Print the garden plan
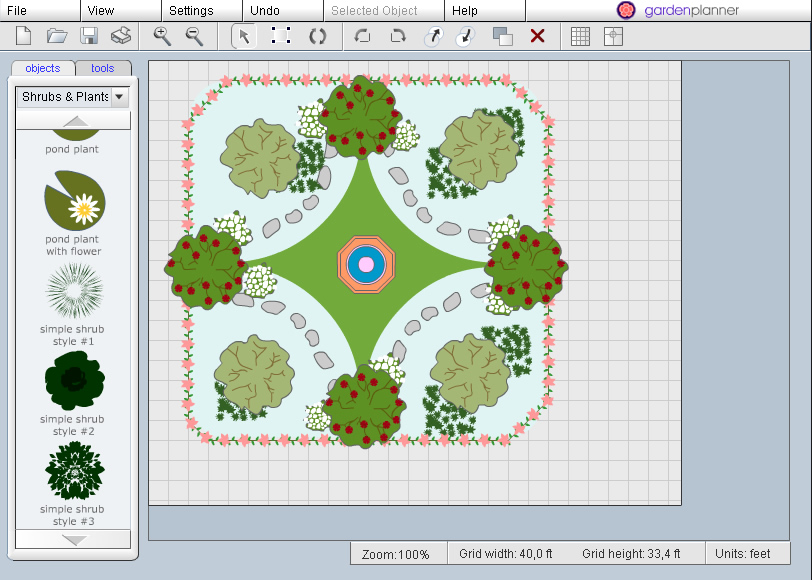This screenshot has height=580, width=812. point(120,36)
